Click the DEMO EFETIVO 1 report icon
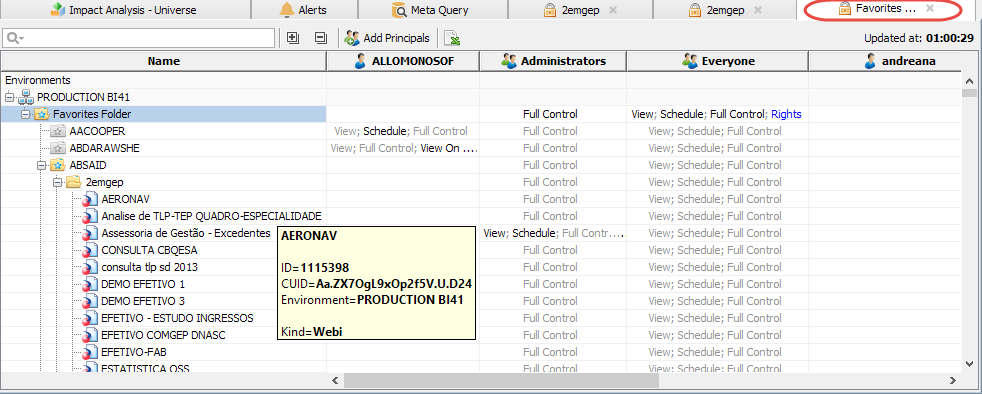 90,284
